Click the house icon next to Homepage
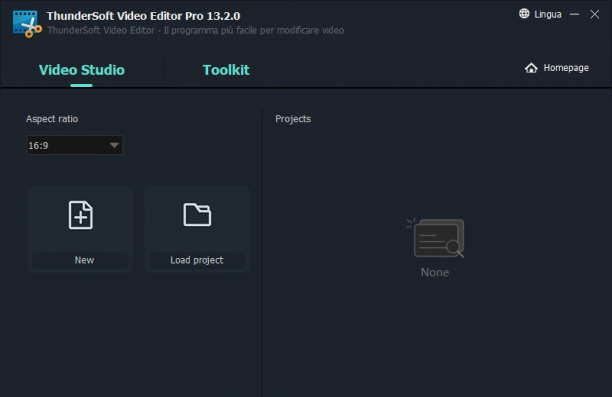This screenshot has width=612, height=397. pos(531,68)
